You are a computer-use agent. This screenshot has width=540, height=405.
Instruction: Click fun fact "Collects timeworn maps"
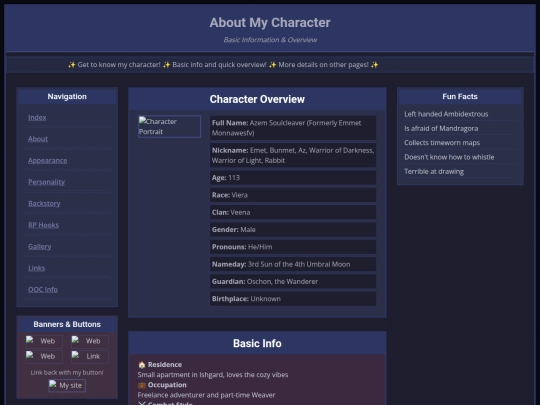[x=442, y=143]
